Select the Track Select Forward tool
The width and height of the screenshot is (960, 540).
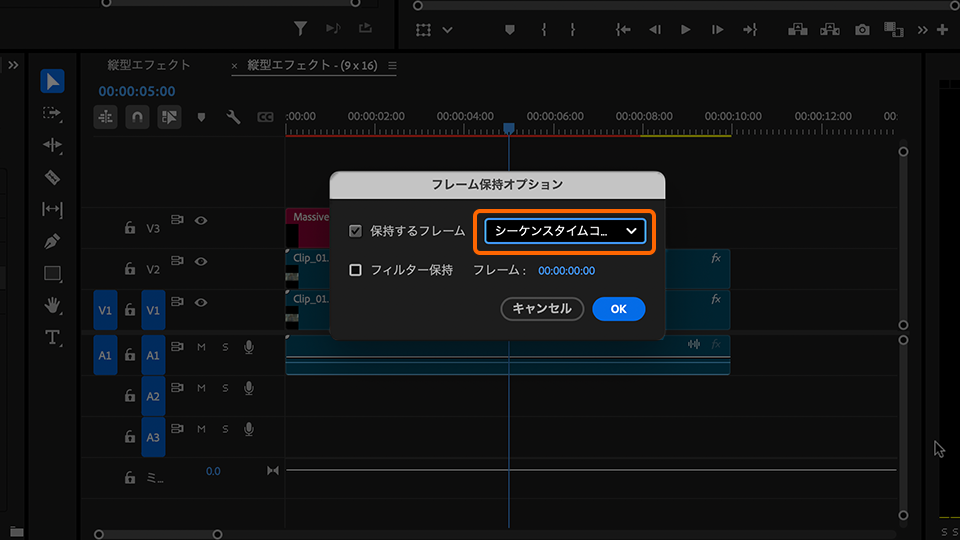pyautogui.click(x=52, y=113)
